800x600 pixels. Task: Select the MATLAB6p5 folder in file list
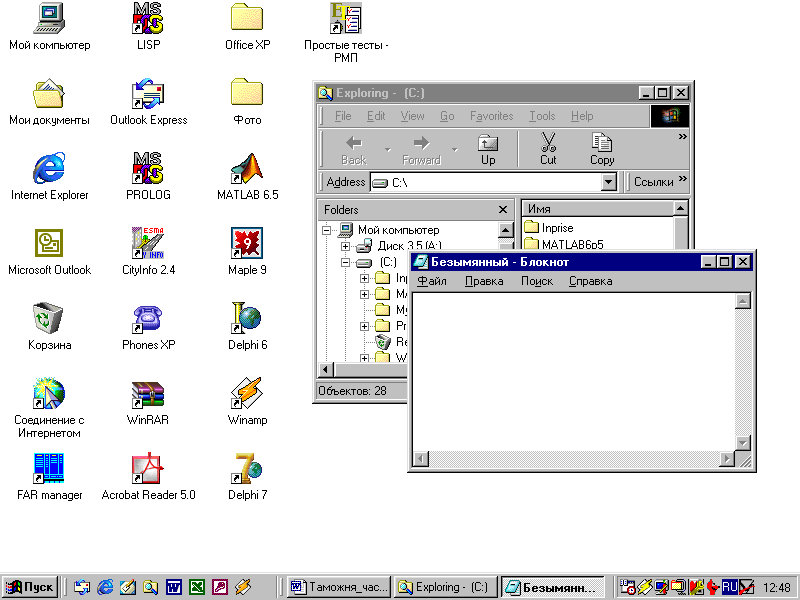(x=564, y=244)
